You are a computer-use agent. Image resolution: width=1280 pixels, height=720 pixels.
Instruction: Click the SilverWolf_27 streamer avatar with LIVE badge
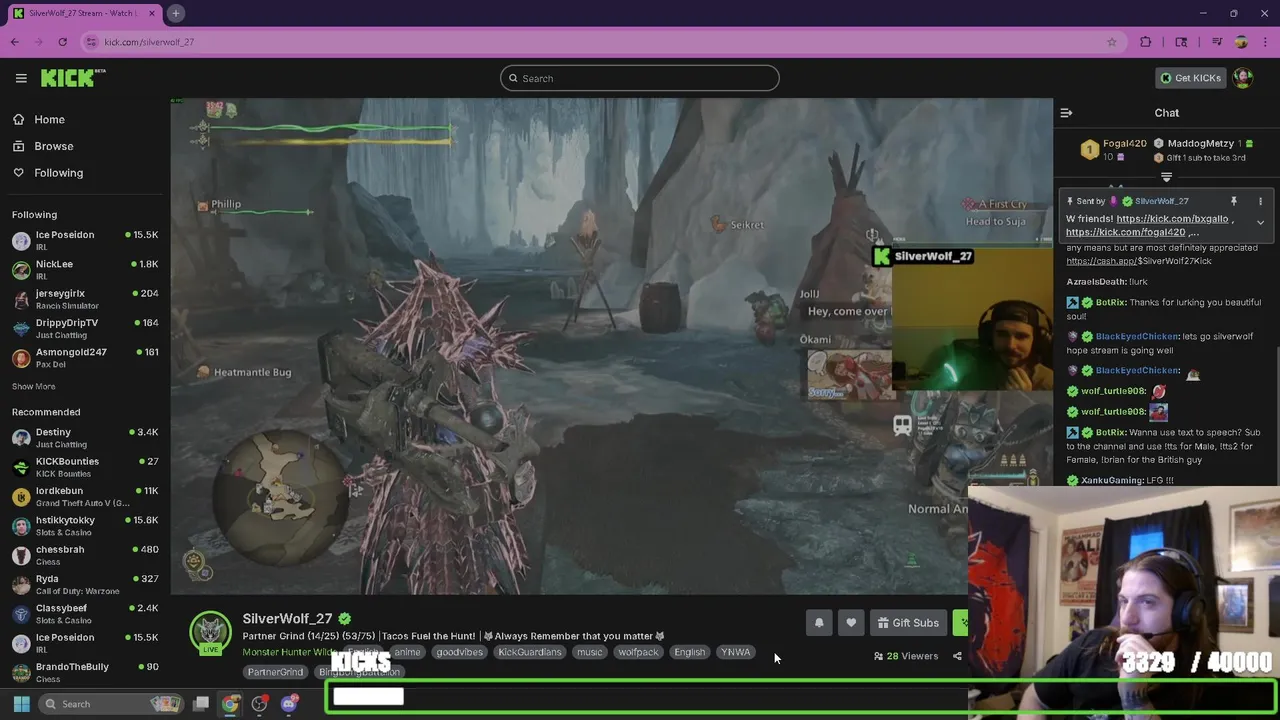pos(211,633)
